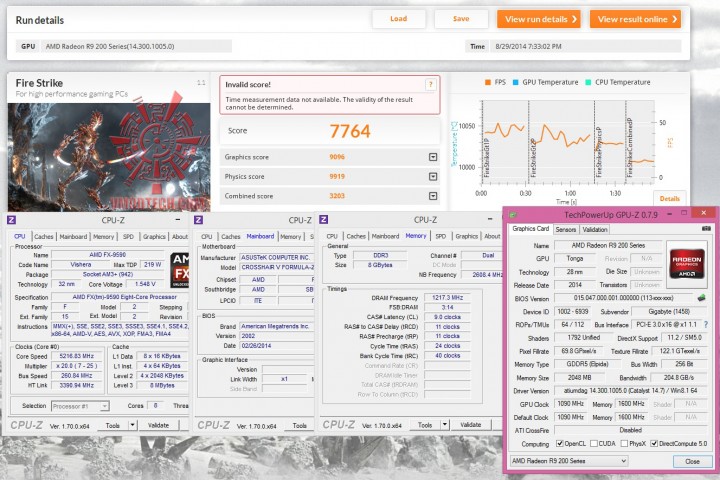Click the Z icon of the CPU tab CPU-Z window
Screen dimensions: 720x480
coord(11,220)
